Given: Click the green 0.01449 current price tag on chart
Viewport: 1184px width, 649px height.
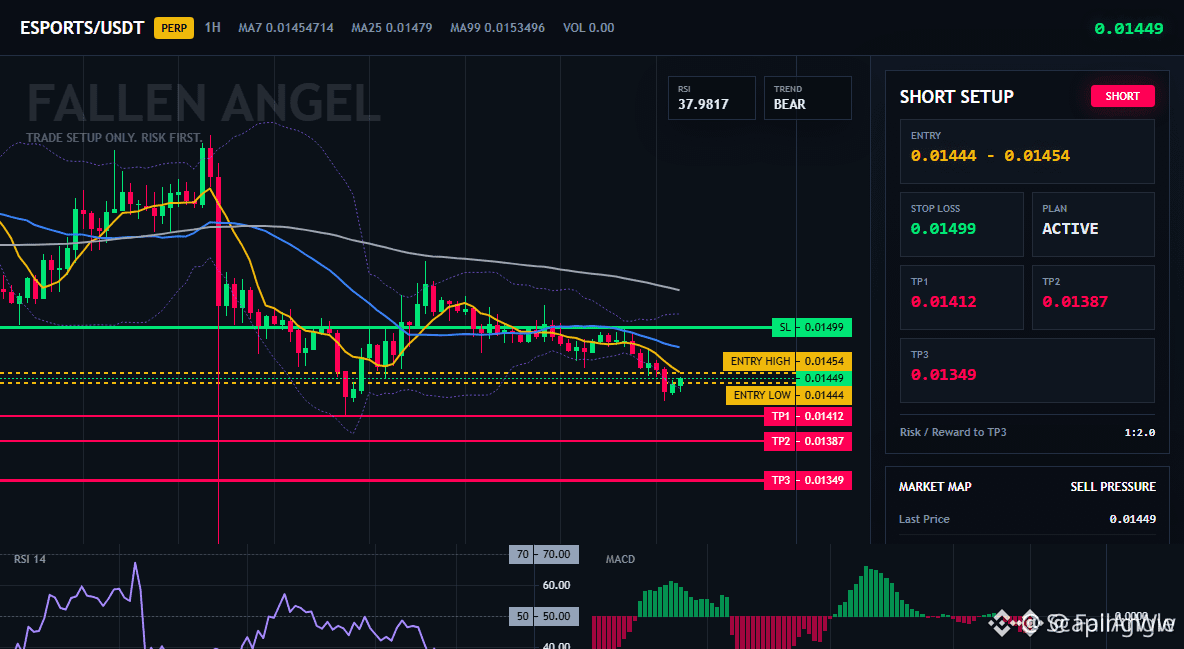Looking at the screenshot, I should coord(824,379).
